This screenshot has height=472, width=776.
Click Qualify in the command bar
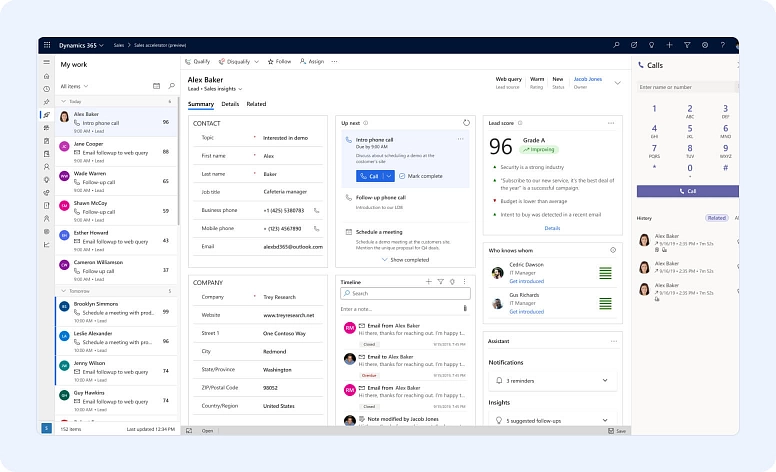(x=197, y=62)
